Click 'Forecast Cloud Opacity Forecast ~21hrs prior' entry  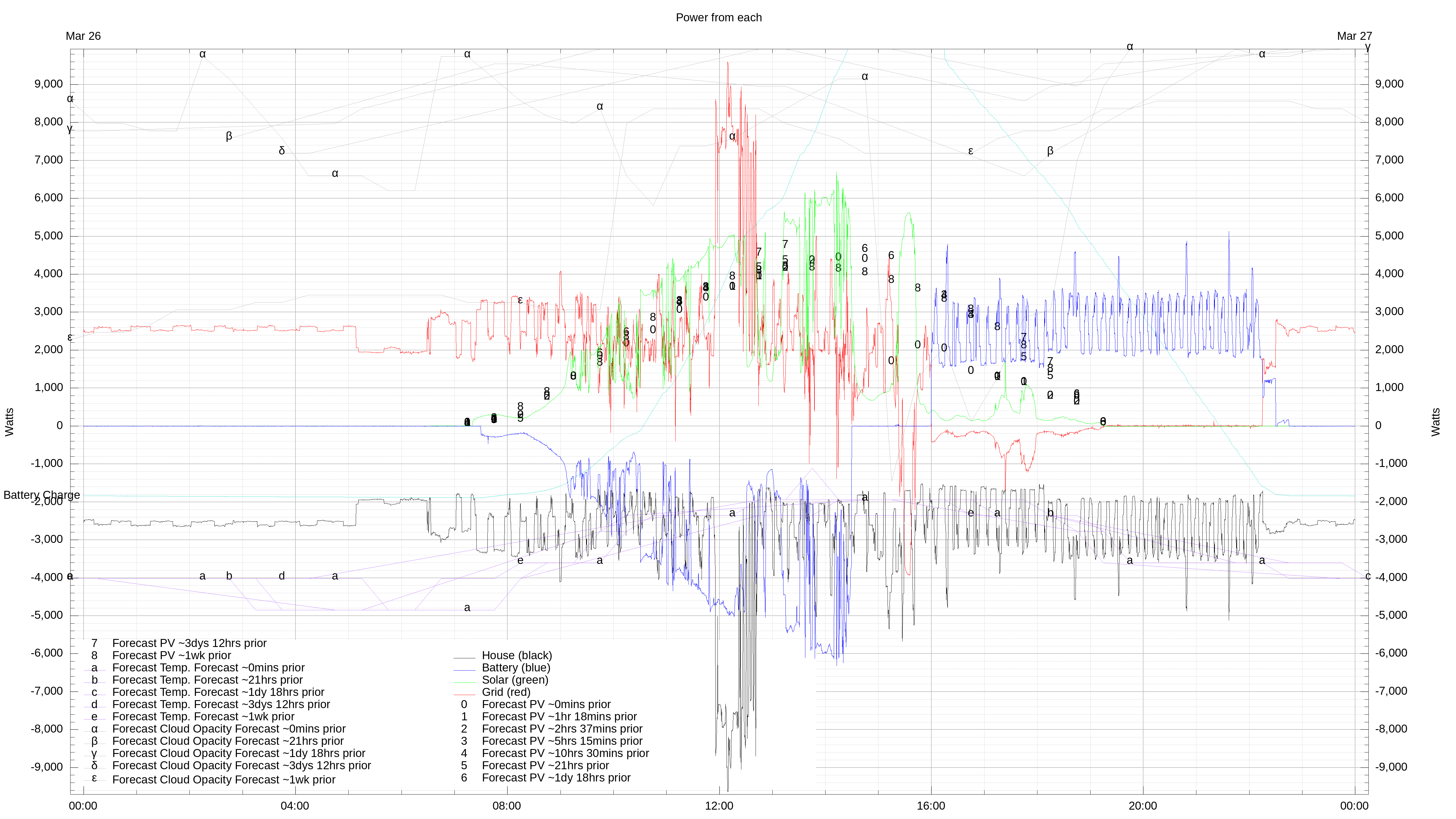click(x=228, y=742)
